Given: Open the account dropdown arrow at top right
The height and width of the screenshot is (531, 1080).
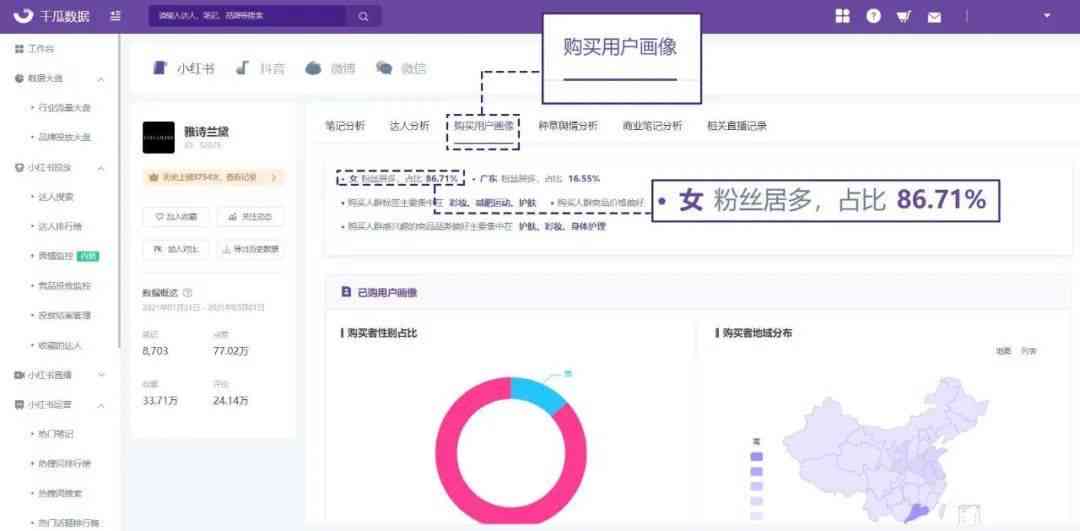Looking at the screenshot, I should tap(1047, 16).
